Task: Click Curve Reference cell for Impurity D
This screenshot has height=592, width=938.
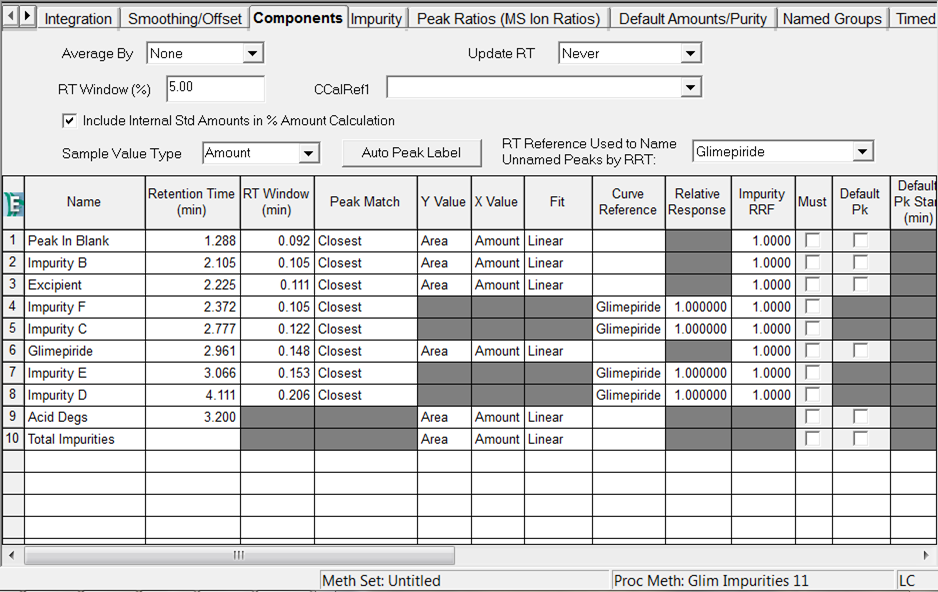Action: pyautogui.click(x=628, y=395)
